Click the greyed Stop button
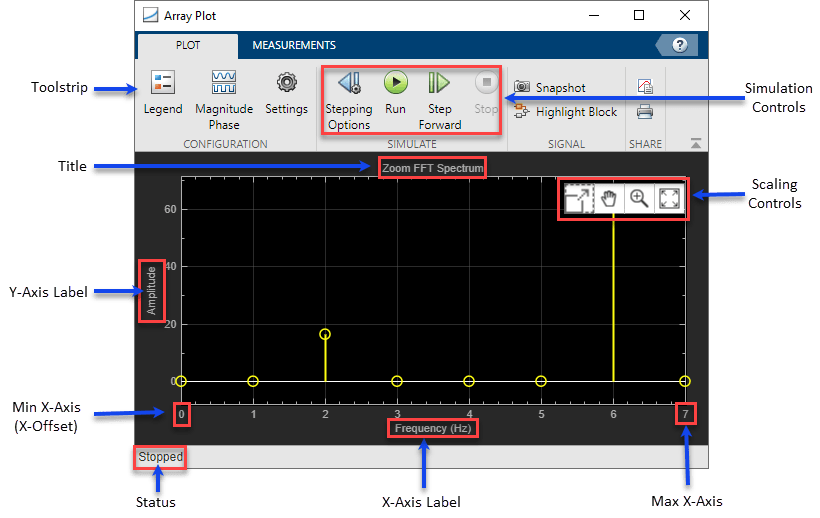This screenshot has height=518, width=820. [x=486, y=93]
